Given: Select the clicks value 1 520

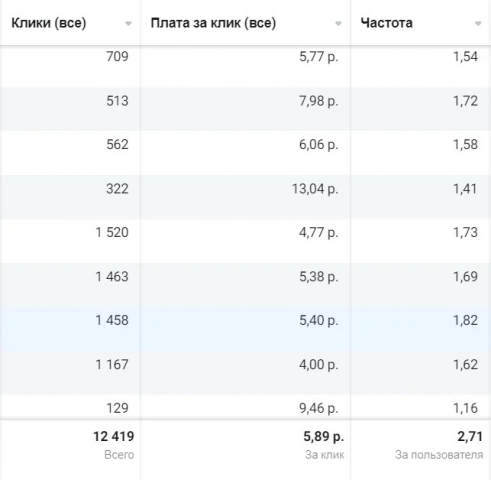Looking at the screenshot, I should pos(112,232).
